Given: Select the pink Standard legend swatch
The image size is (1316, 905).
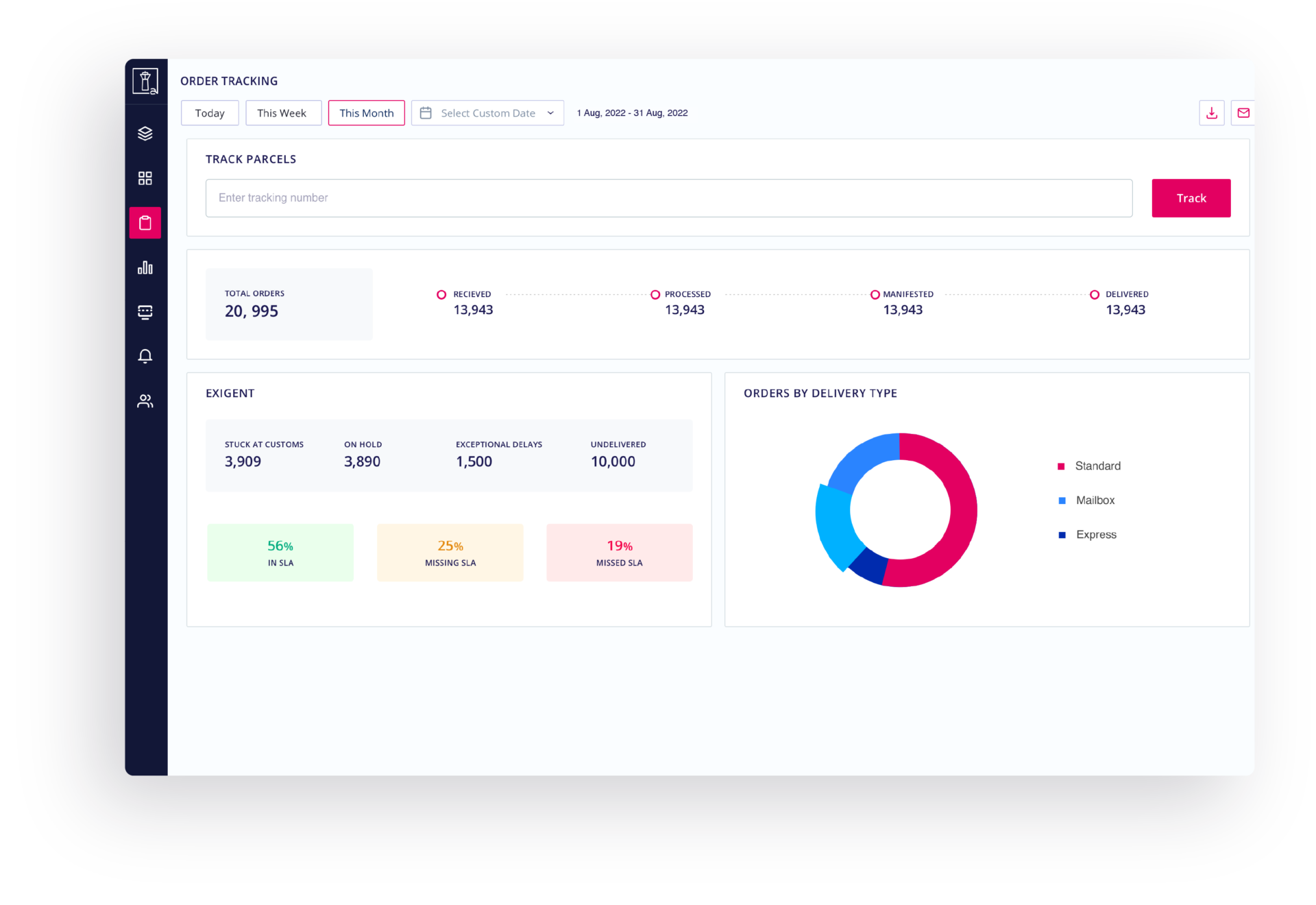Looking at the screenshot, I should tap(1062, 466).
